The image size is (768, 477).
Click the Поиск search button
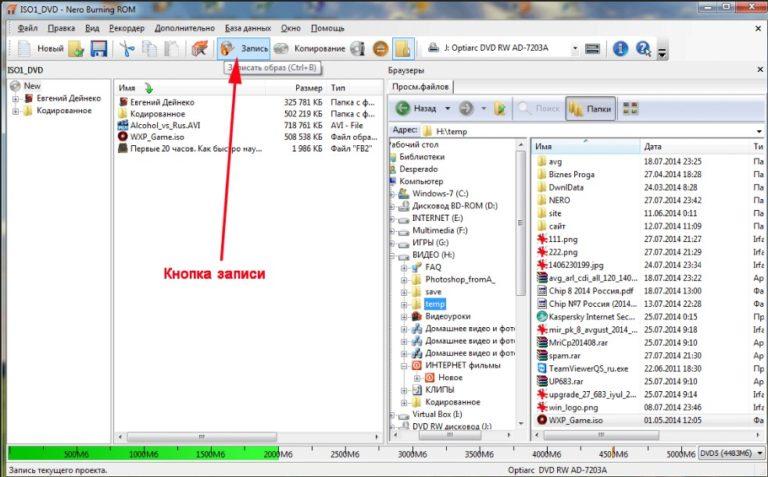pos(539,108)
